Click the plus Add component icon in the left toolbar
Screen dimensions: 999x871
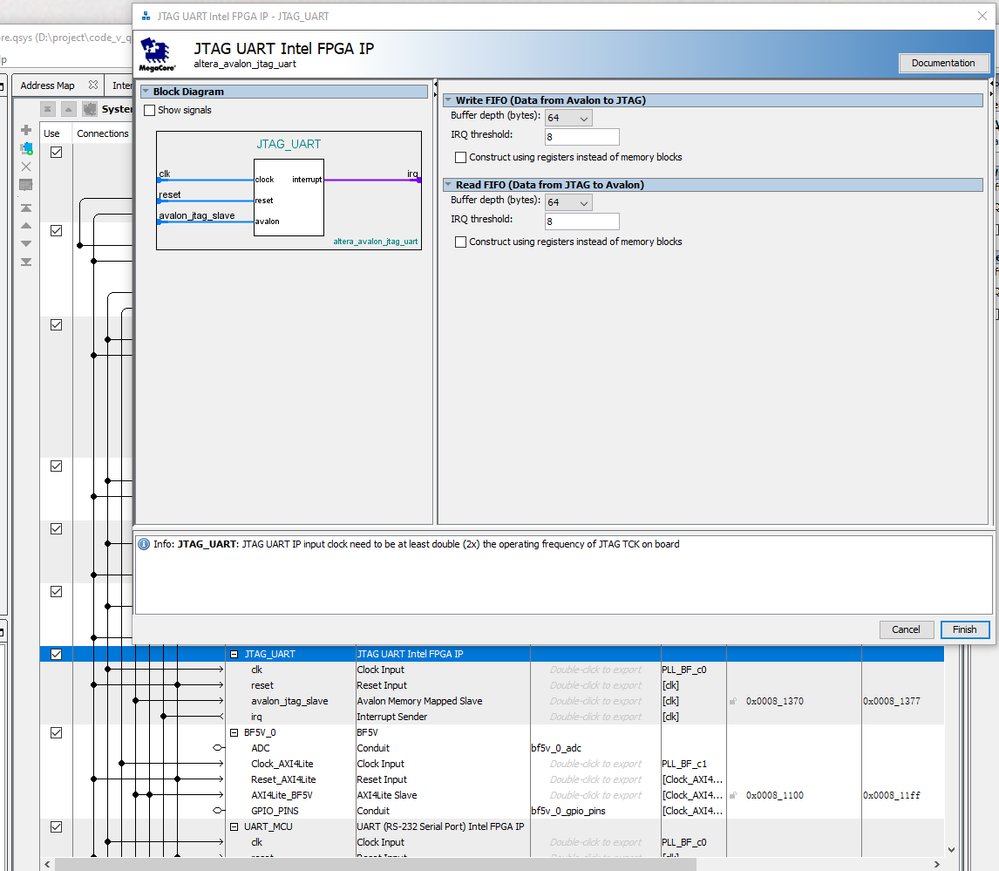[x=26, y=130]
